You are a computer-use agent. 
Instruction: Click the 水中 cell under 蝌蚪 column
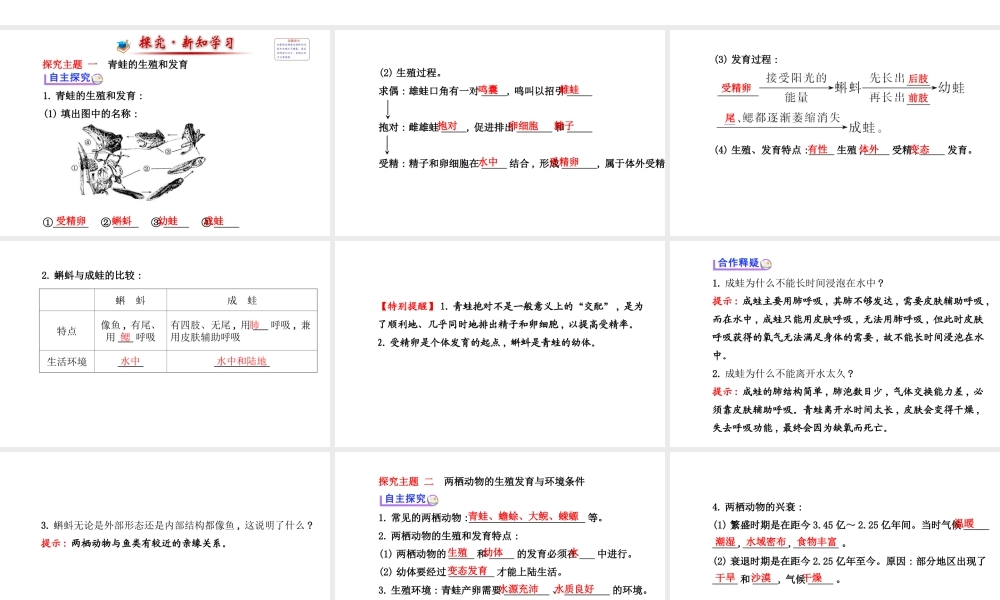(131, 361)
